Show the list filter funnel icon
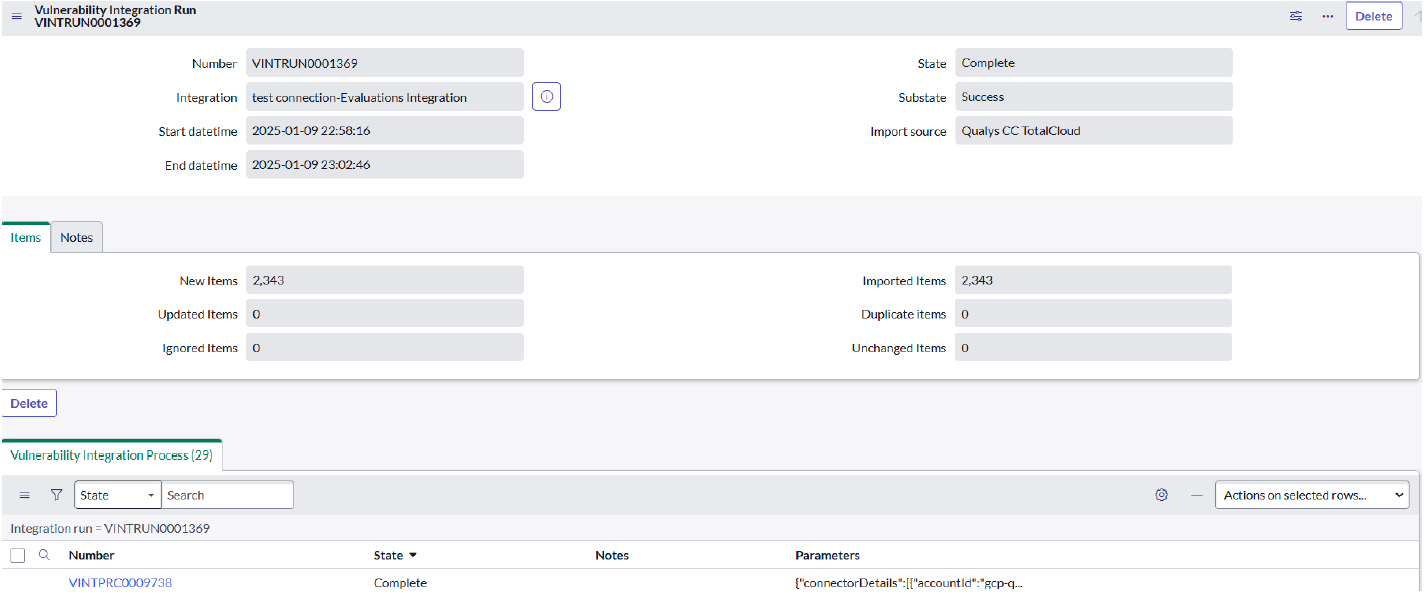 coord(56,495)
